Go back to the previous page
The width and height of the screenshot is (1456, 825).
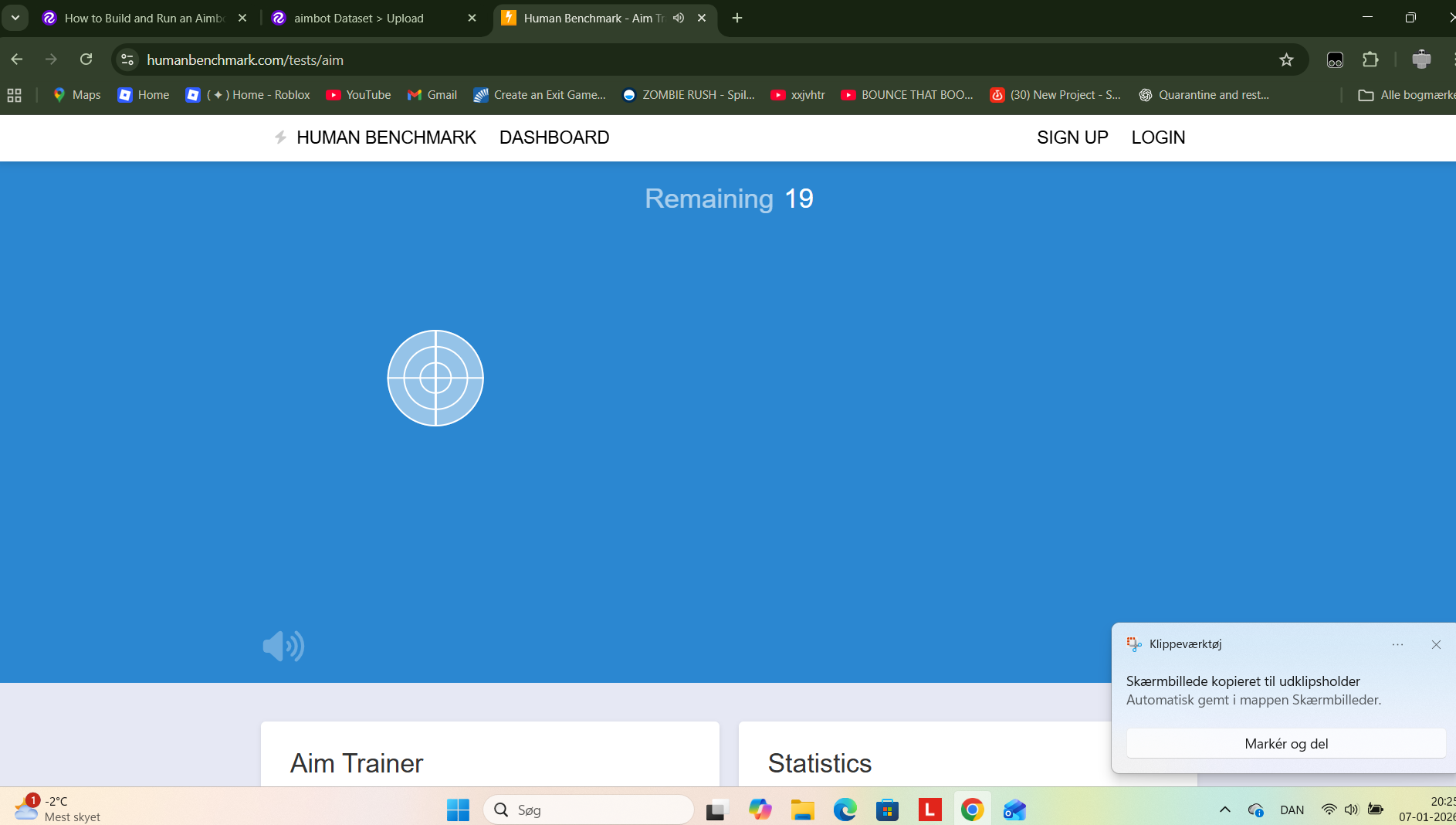coord(17,59)
